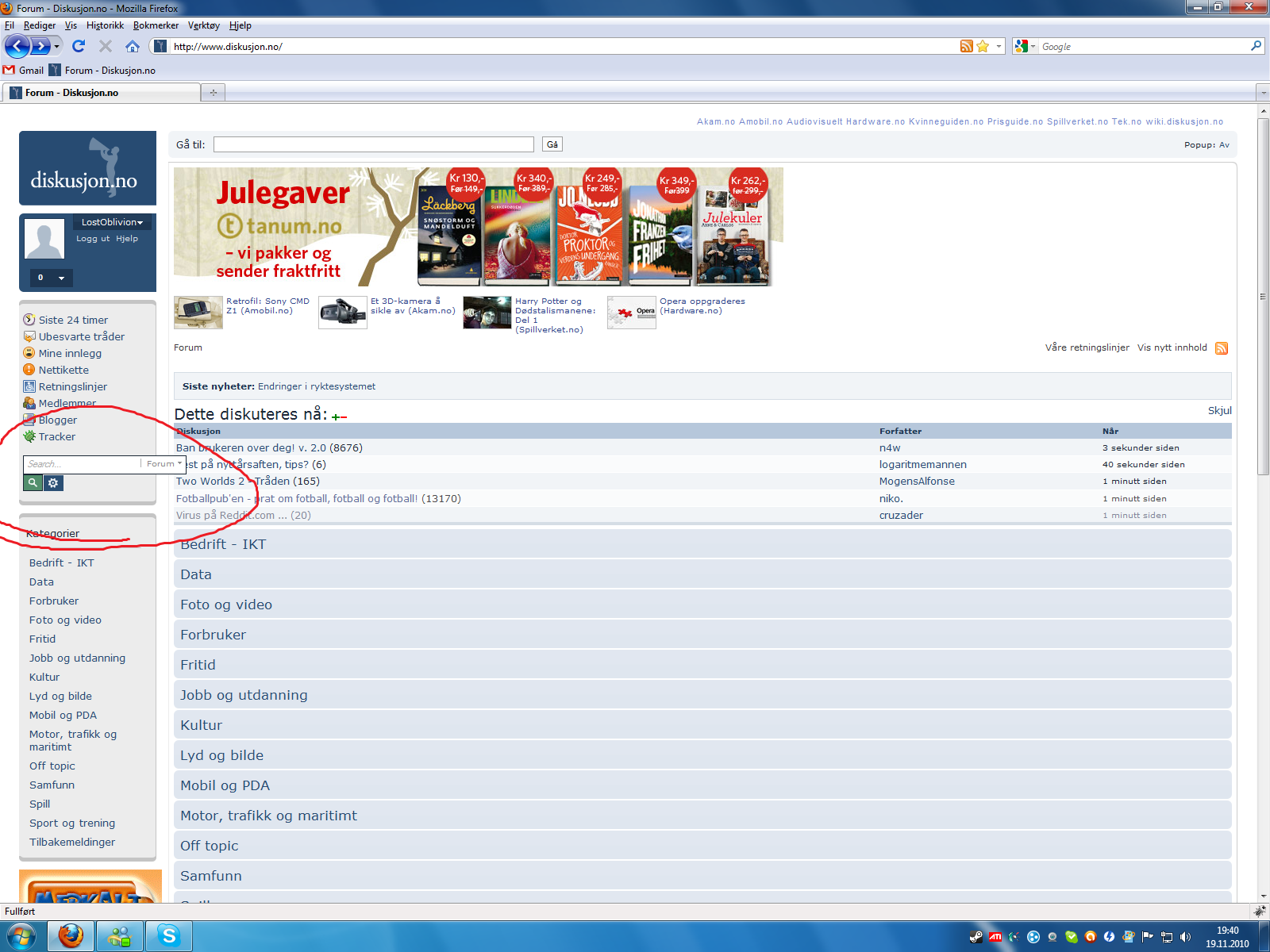
Task: Open the Våre retningslinjer link
Action: (x=1087, y=347)
